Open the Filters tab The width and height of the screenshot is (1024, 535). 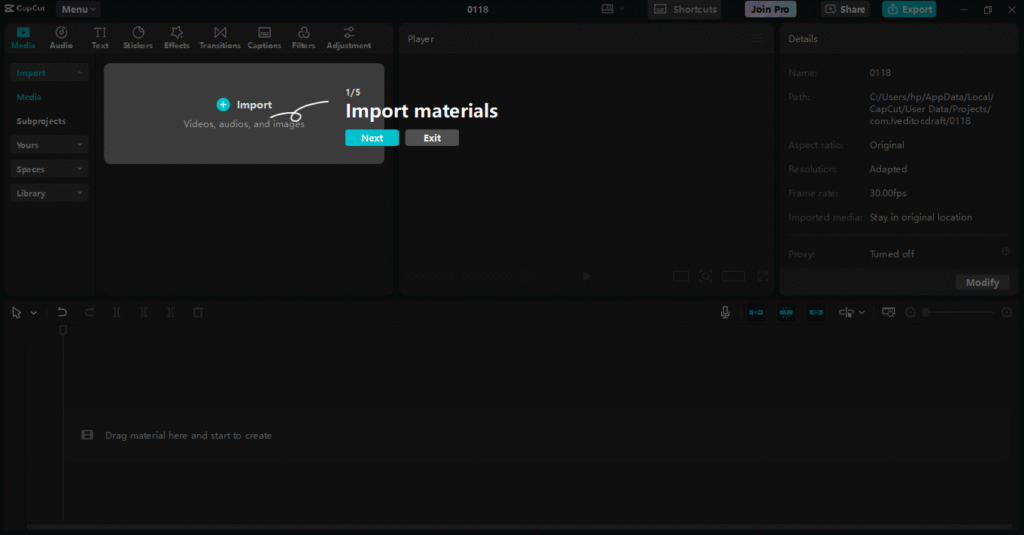click(x=304, y=38)
